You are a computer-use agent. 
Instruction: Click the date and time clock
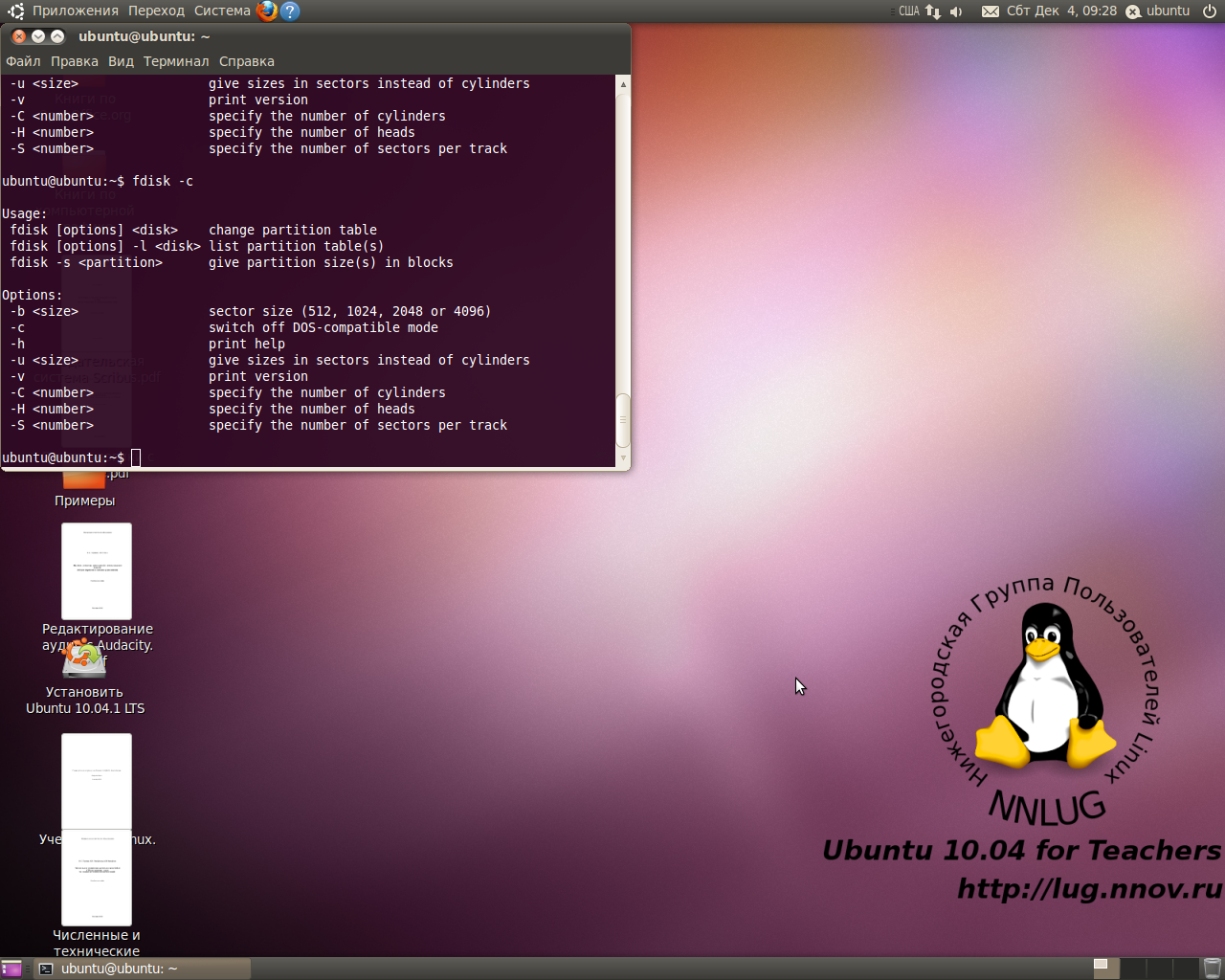1061,11
